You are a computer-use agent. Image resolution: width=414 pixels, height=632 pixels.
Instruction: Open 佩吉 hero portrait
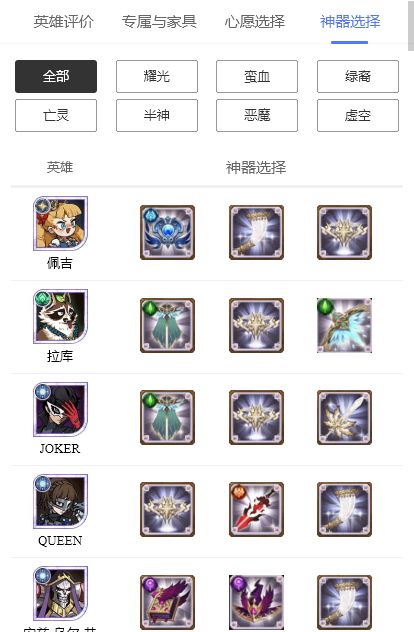point(60,223)
